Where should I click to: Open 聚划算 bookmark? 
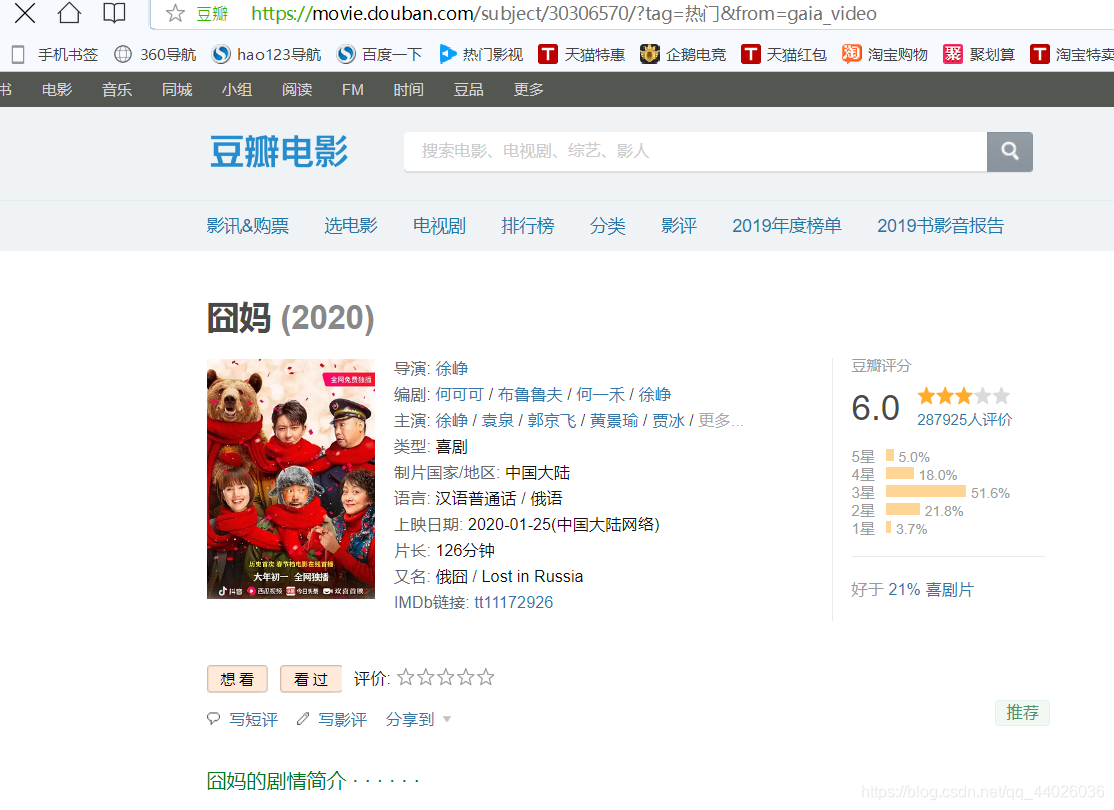pos(978,55)
